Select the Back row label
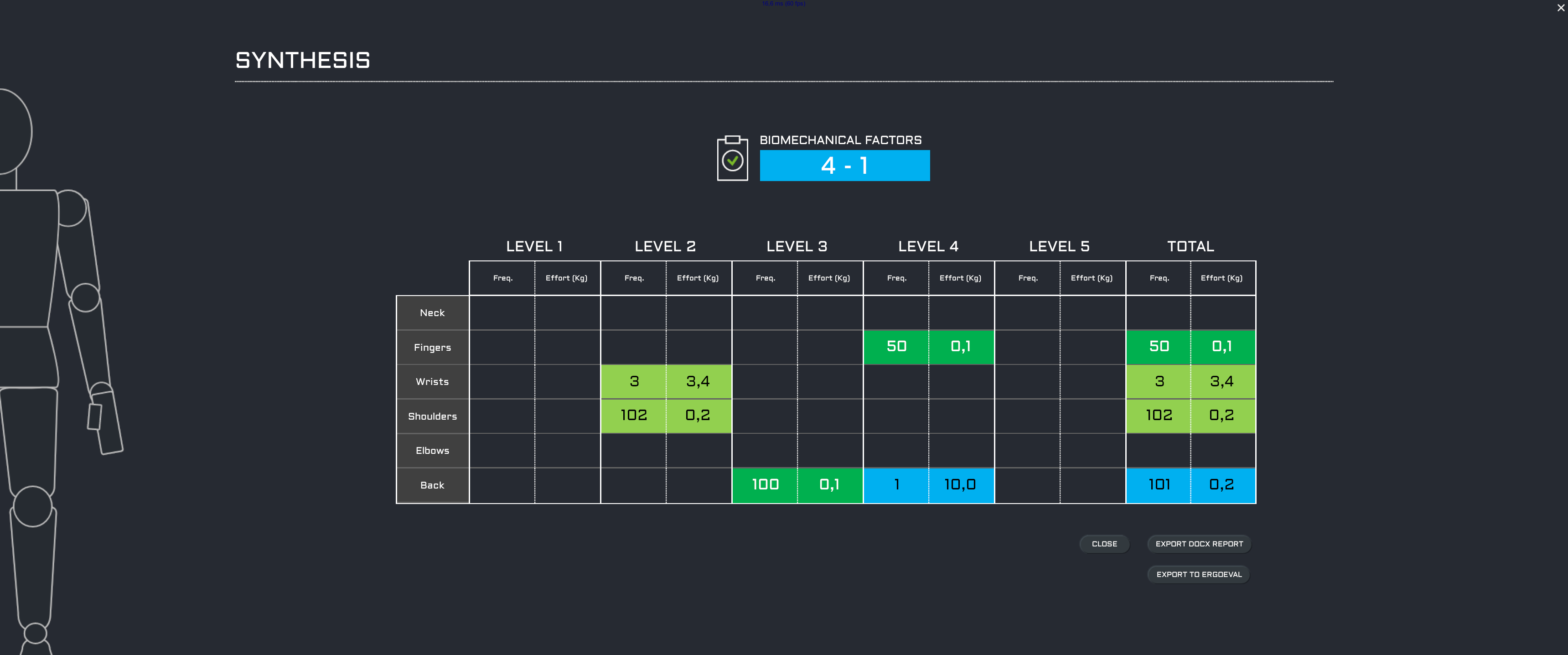 coord(432,485)
